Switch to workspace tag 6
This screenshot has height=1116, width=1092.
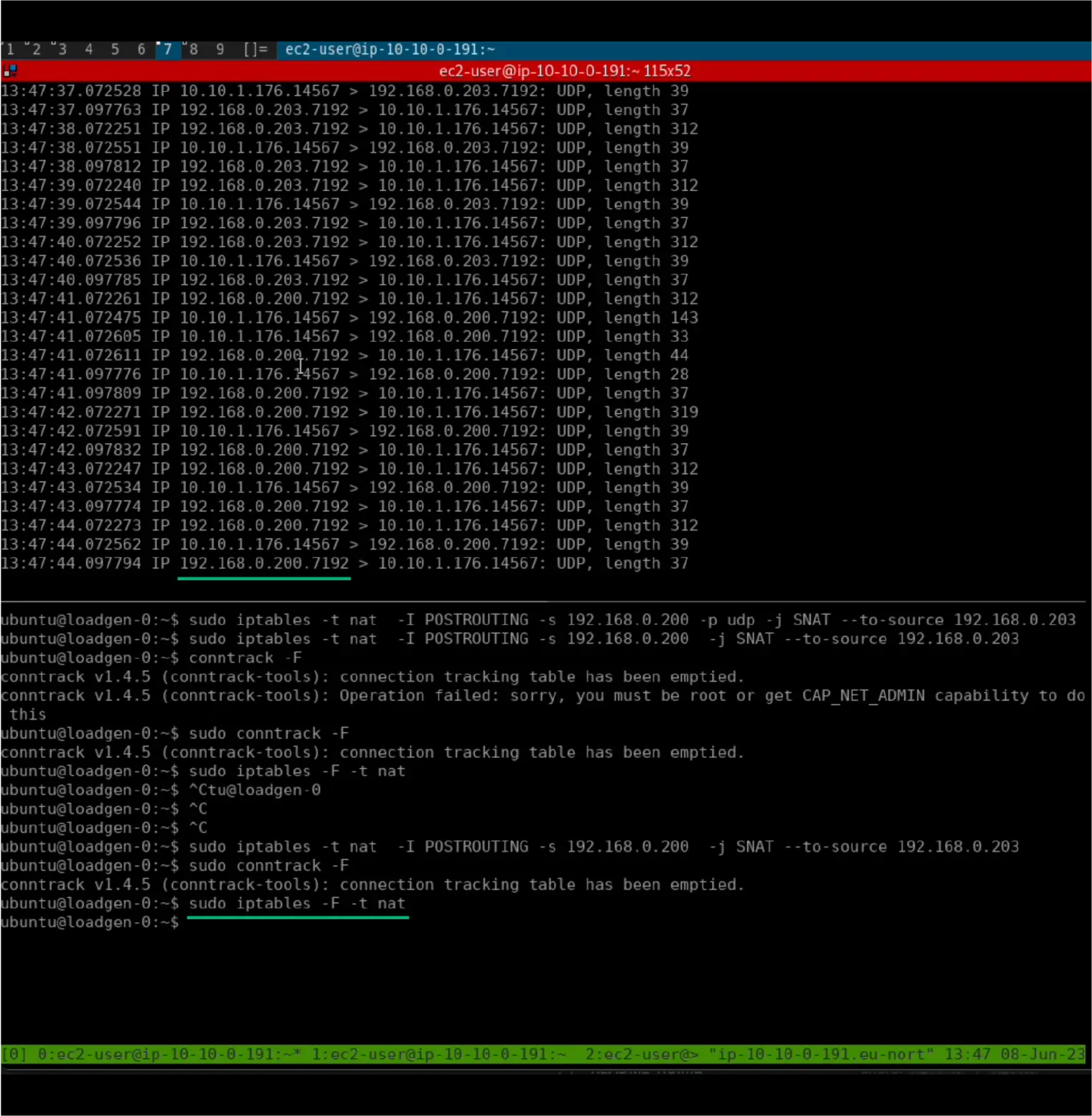coord(142,50)
